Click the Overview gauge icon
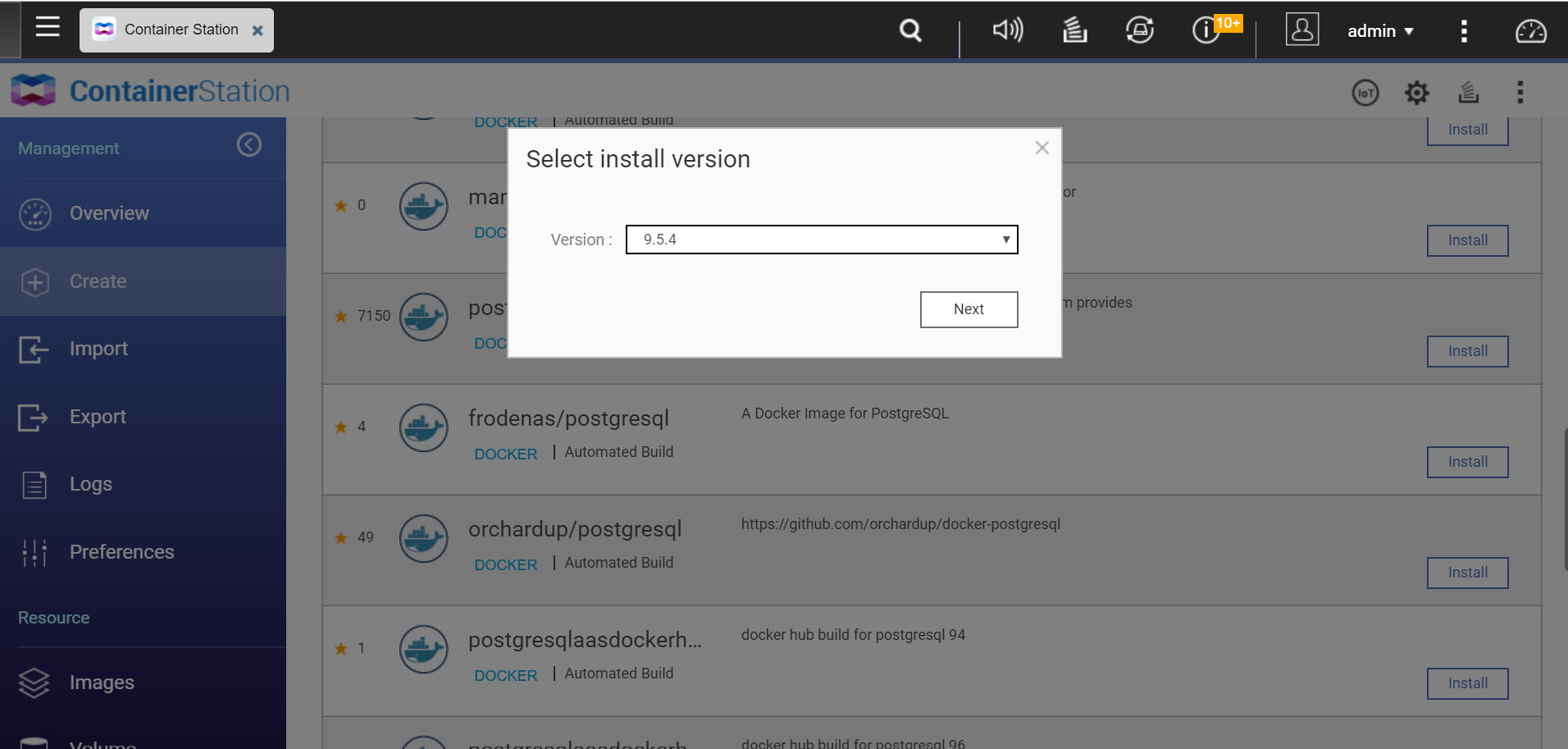This screenshot has width=1568, height=749. (35, 214)
